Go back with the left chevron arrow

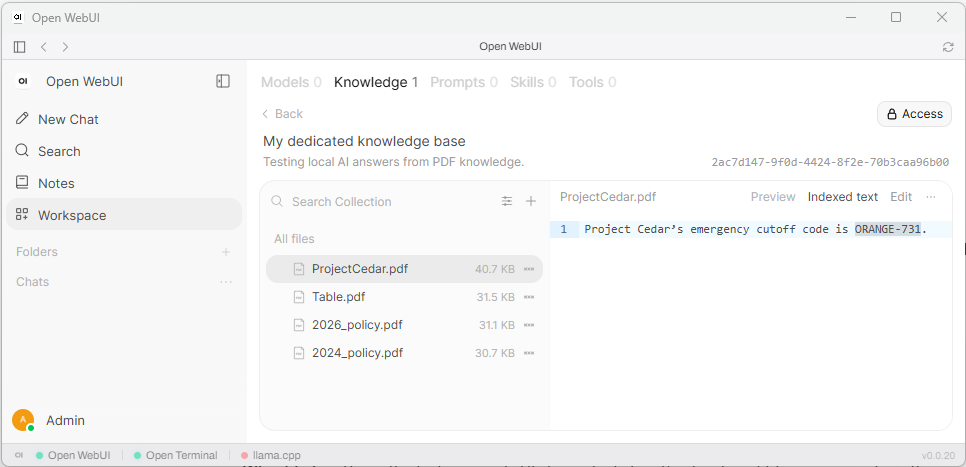[x=43, y=47]
